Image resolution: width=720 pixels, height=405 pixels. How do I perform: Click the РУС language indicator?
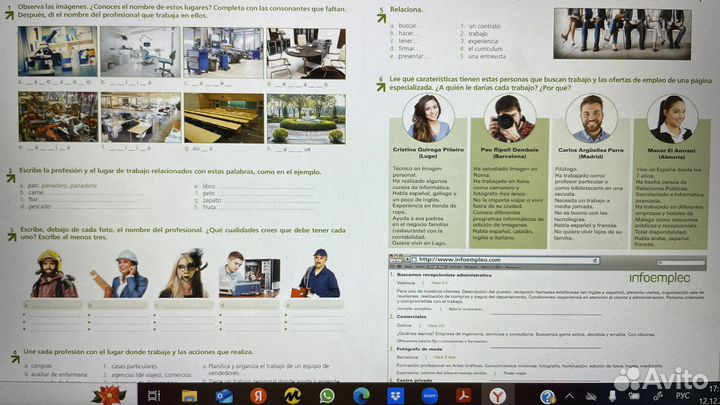tap(685, 397)
